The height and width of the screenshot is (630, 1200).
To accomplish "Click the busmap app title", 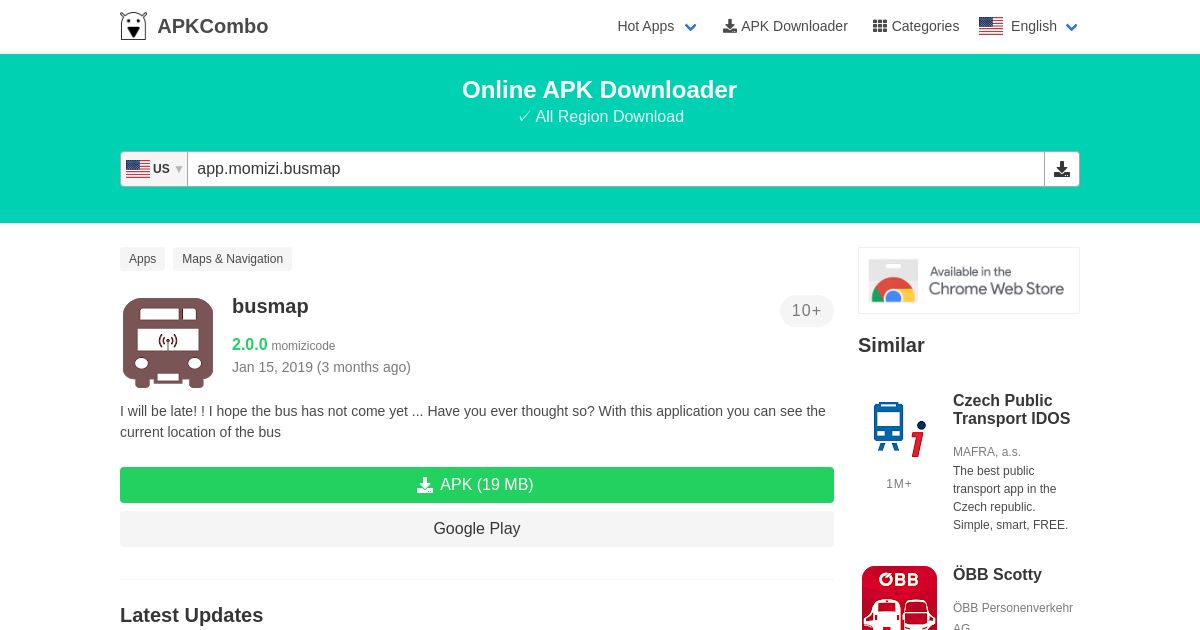I will pos(270,306).
